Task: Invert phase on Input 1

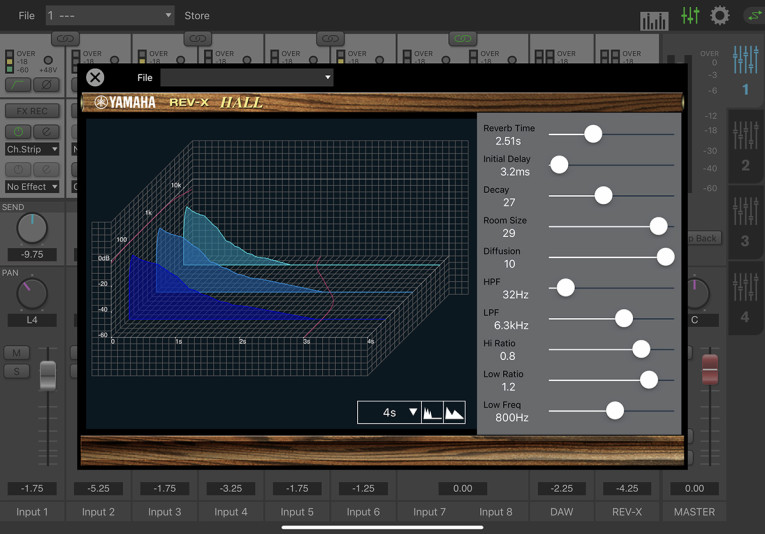Action: (46, 85)
